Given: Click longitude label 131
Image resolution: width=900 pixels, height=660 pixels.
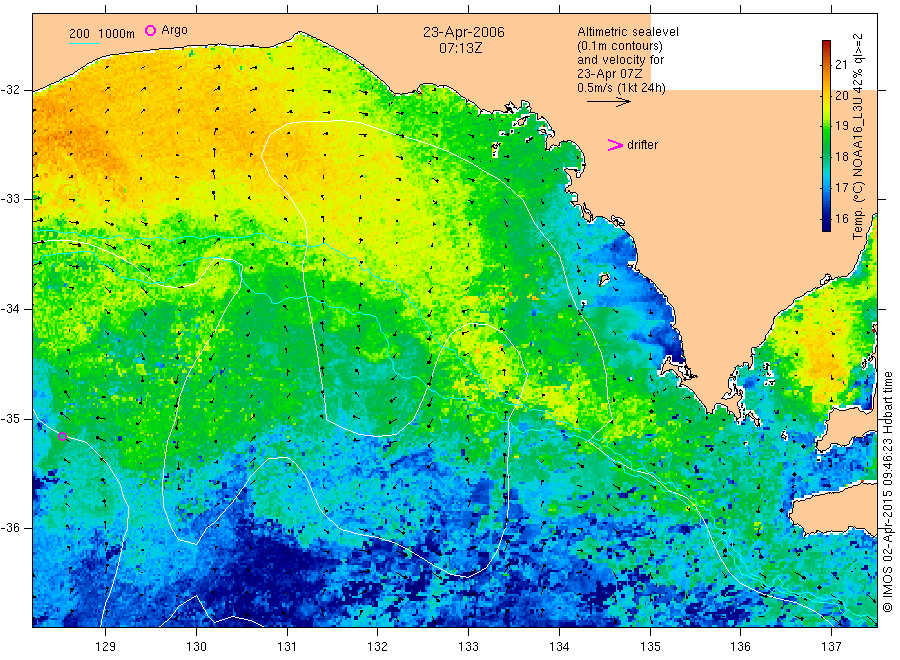Looking at the screenshot, I should click(287, 647).
